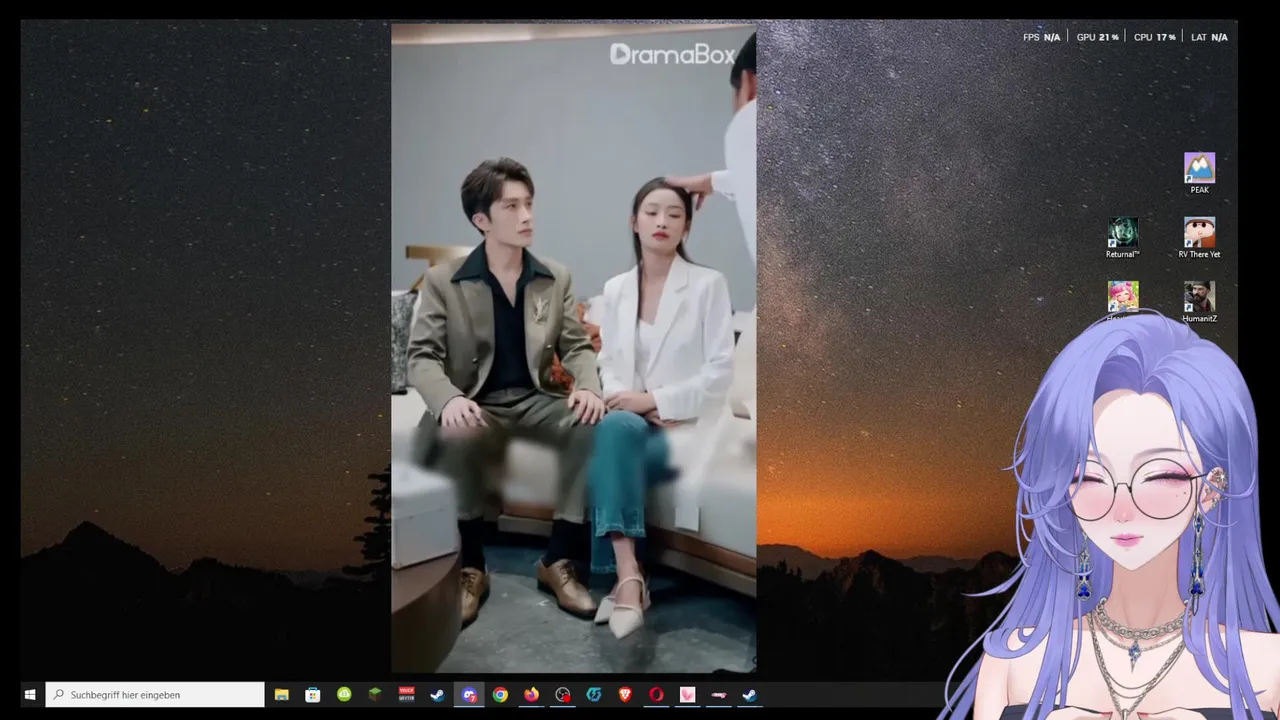The width and height of the screenshot is (1280, 720).
Task: Open Firefox from the taskbar
Action: pos(531,695)
